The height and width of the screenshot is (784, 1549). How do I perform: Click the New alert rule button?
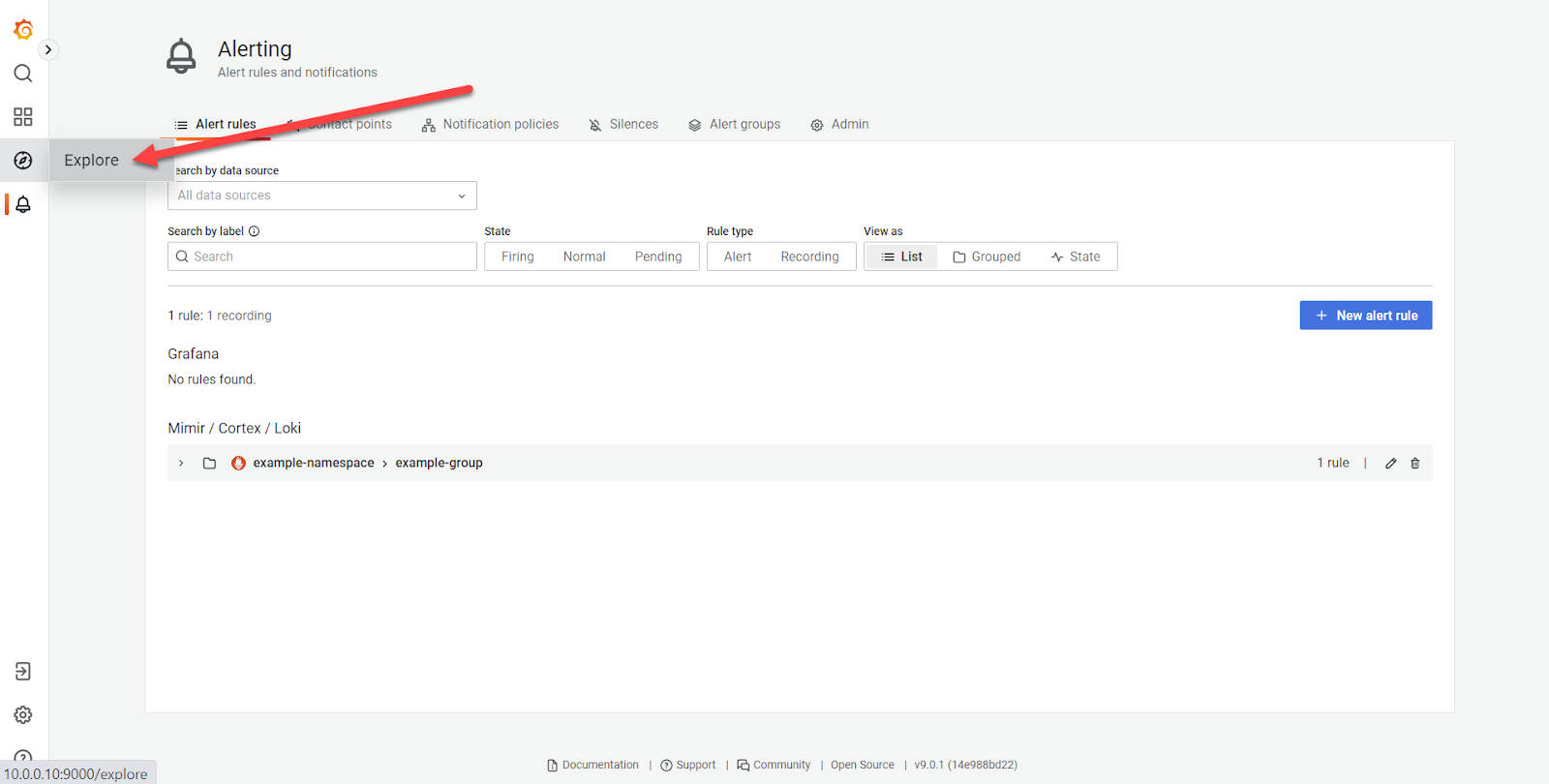[1365, 316]
